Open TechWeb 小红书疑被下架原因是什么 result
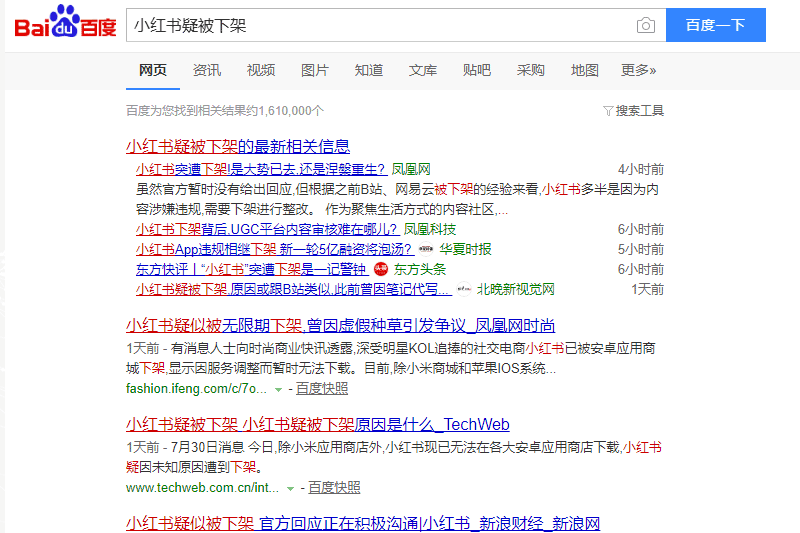 pos(317,424)
